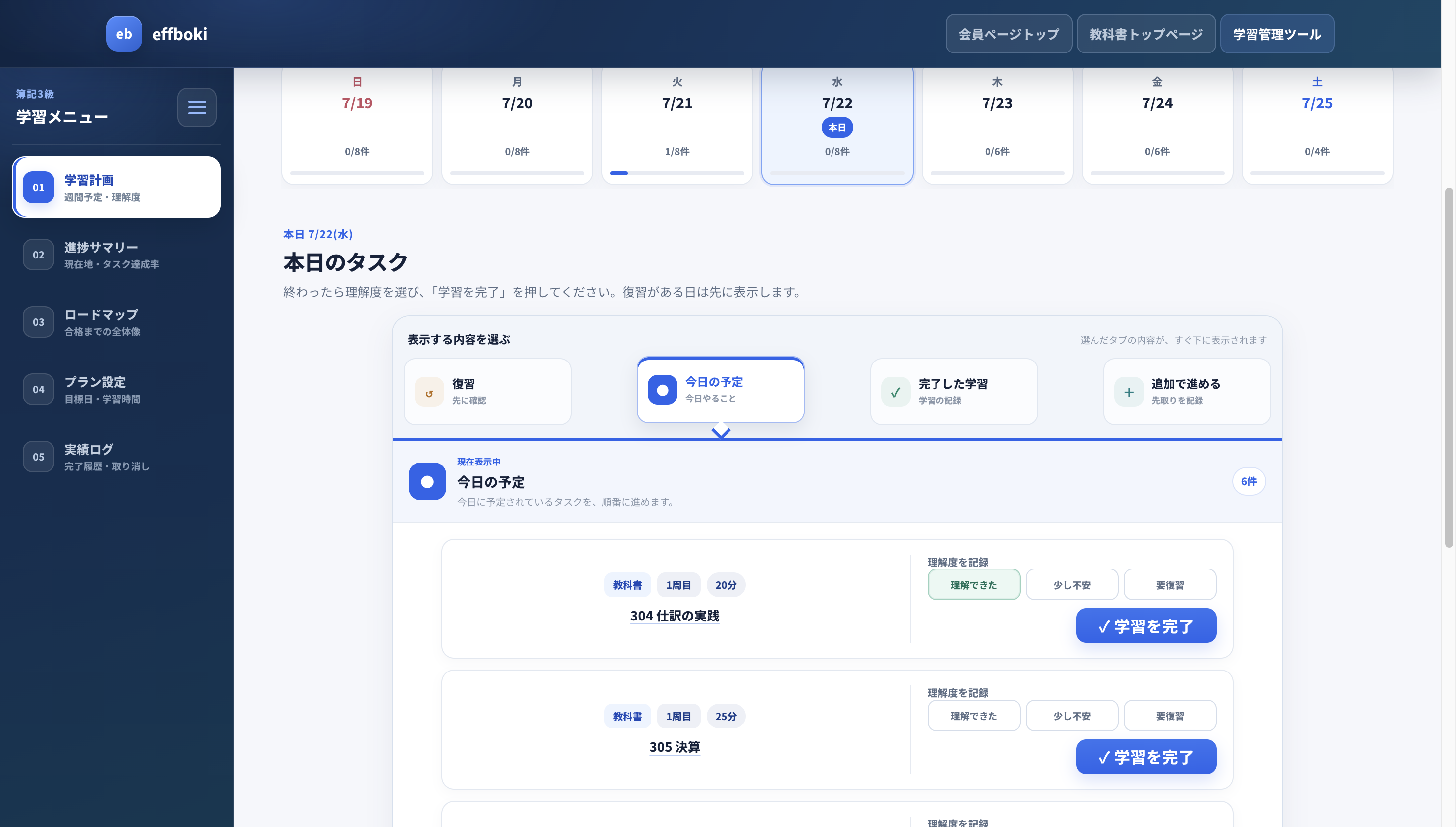Select the 7/21 Tuesday day card
This screenshot has height=827, width=1456.
tap(677, 125)
